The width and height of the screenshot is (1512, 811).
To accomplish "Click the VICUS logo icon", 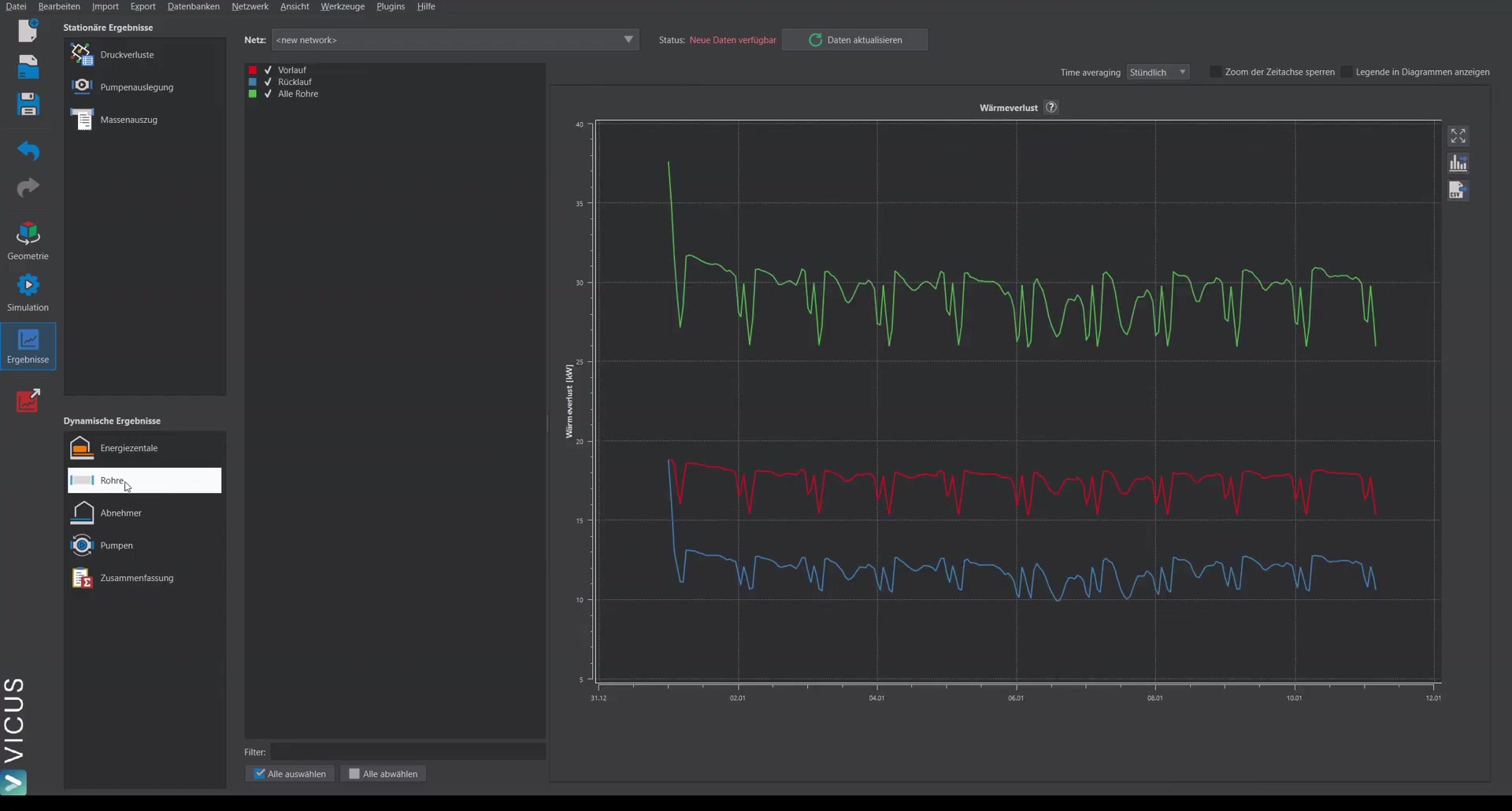I will coord(13,782).
